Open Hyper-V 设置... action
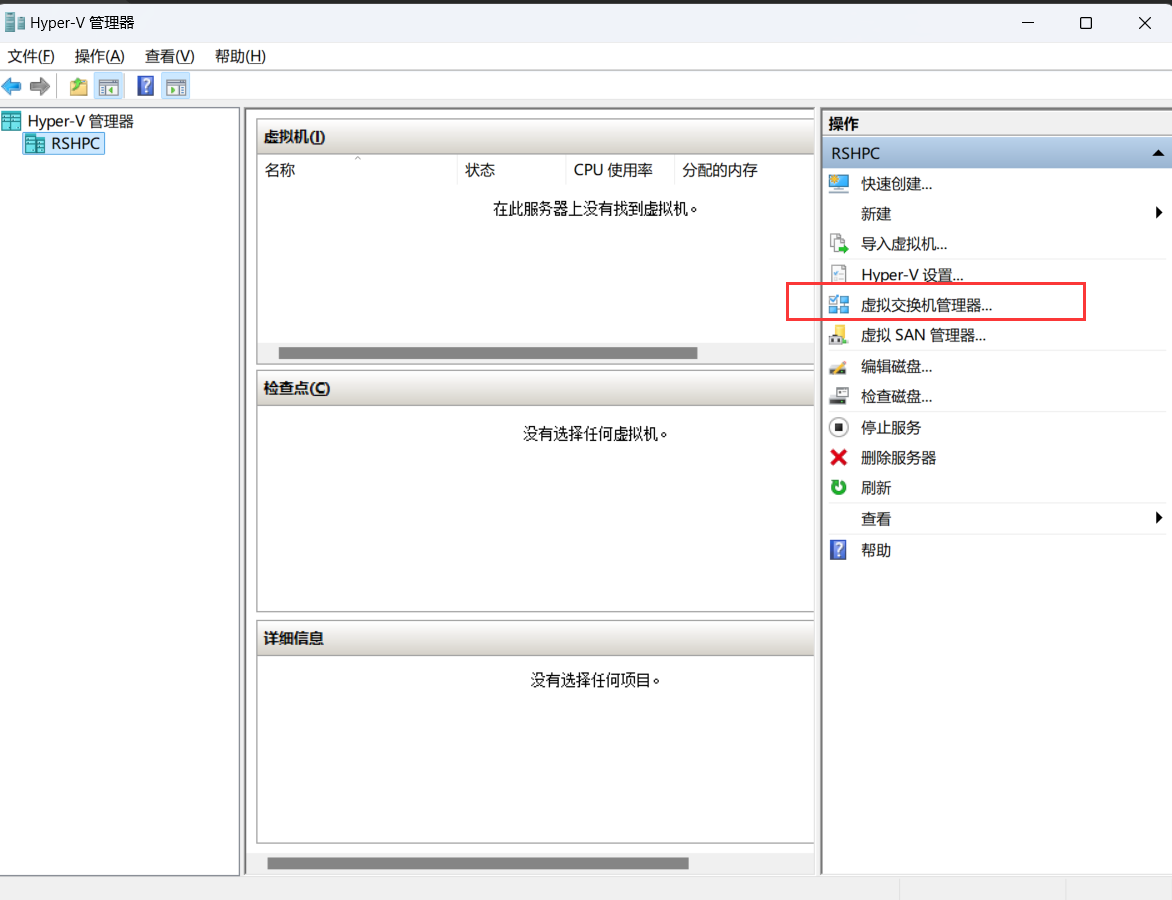Image resolution: width=1172 pixels, height=900 pixels. coord(911,275)
